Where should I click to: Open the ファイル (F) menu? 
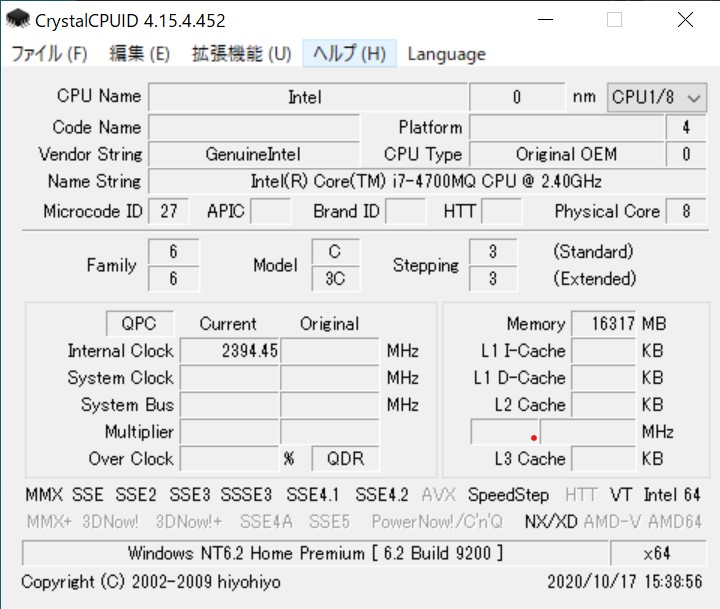click(49, 54)
